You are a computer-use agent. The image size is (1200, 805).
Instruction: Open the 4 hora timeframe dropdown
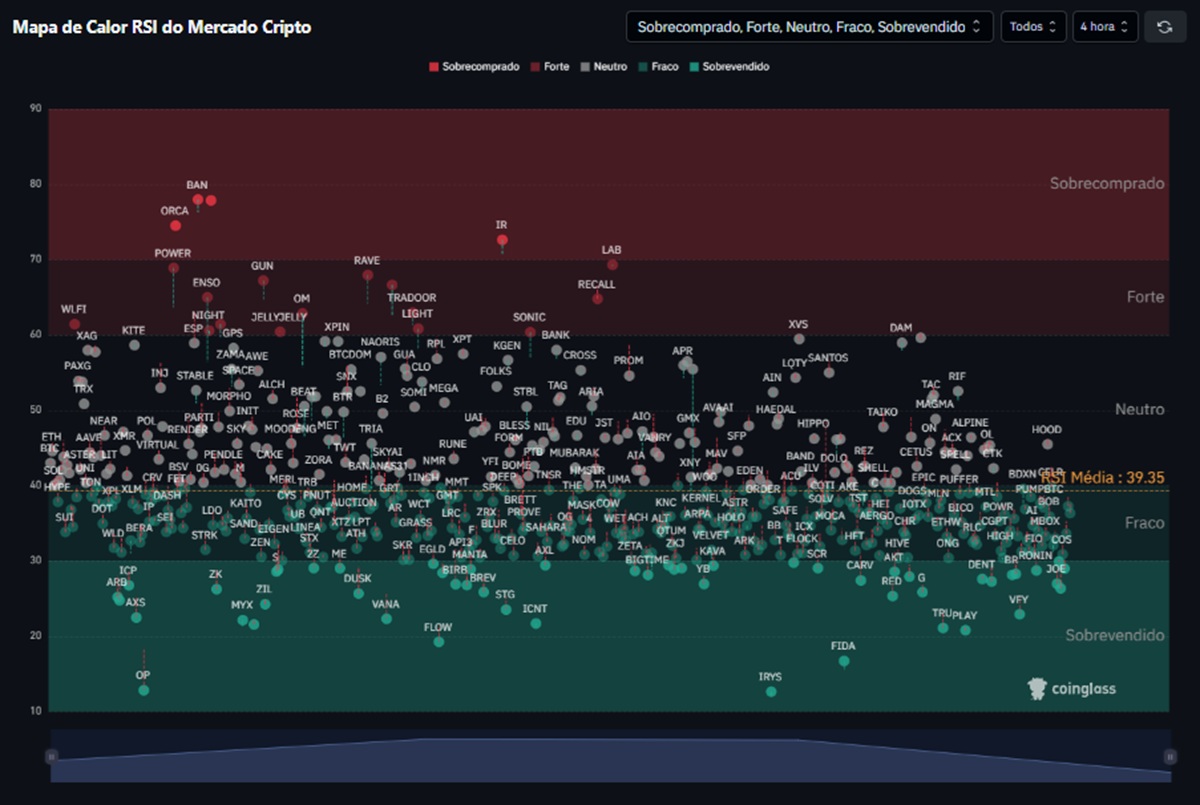coord(1105,27)
